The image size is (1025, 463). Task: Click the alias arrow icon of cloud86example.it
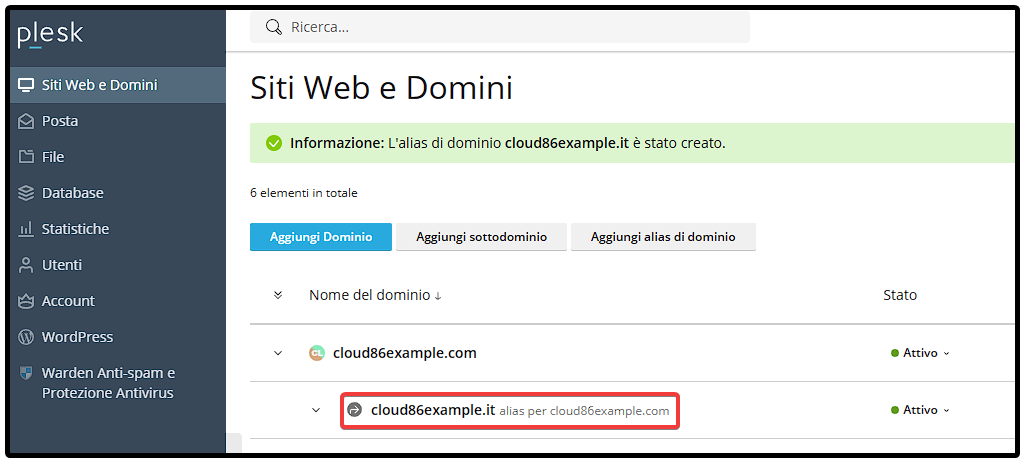[354, 410]
